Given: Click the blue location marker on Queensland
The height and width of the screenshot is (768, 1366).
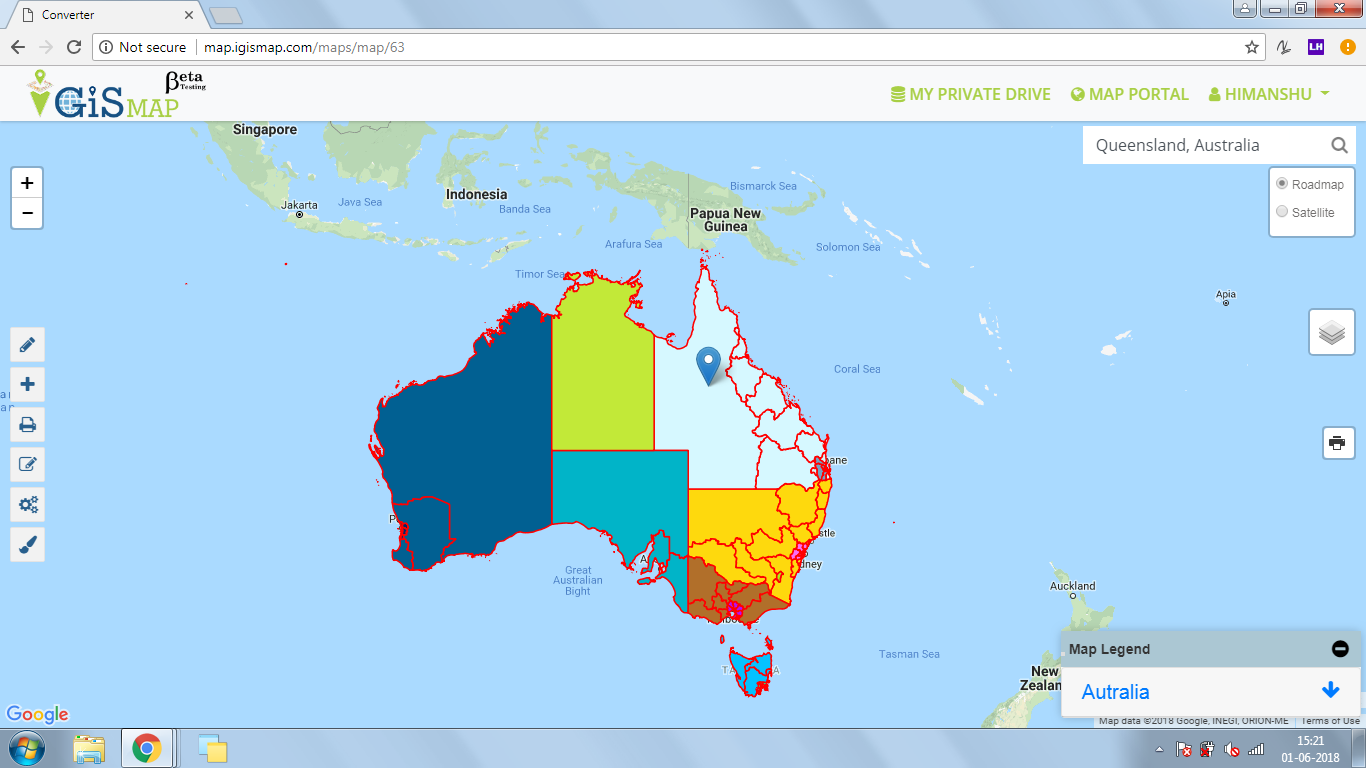Looking at the screenshot, I should point(708,366).
